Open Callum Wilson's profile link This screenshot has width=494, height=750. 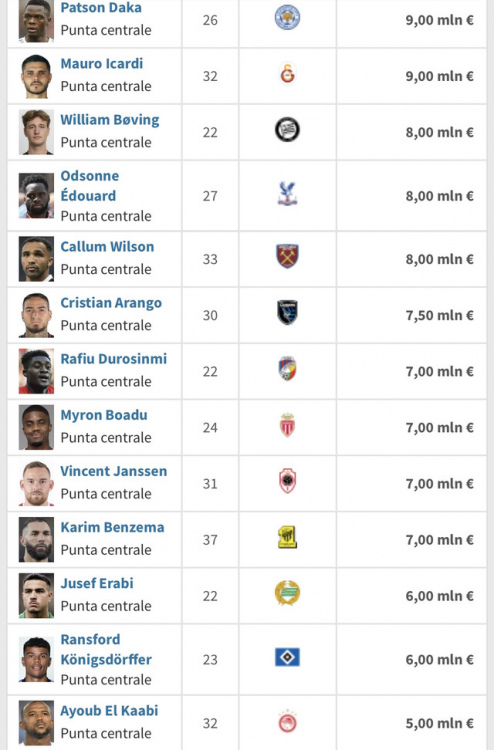point(108,247)
